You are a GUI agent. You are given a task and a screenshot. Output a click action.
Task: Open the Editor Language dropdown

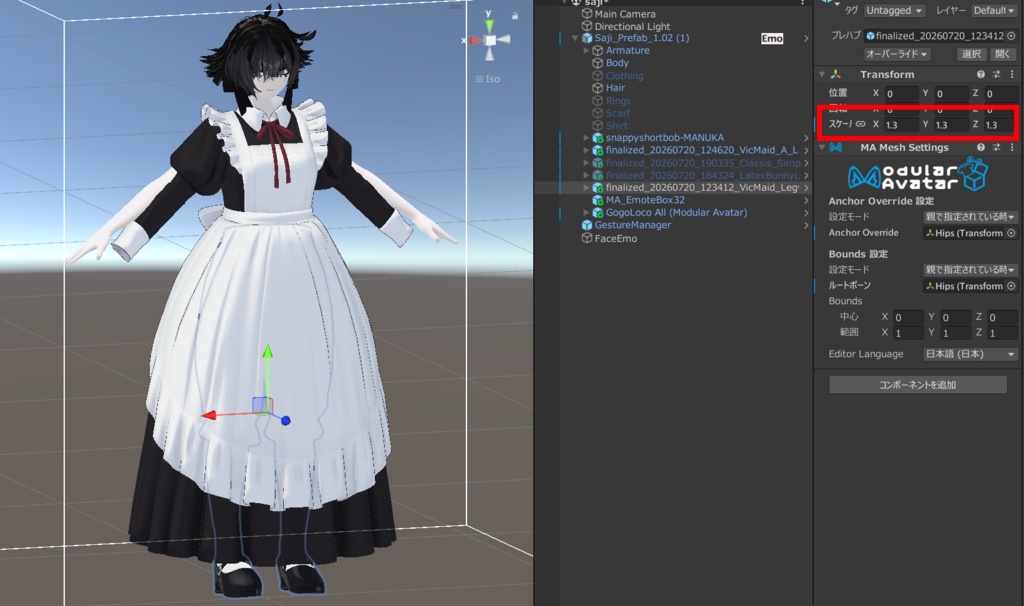(970, 354)
